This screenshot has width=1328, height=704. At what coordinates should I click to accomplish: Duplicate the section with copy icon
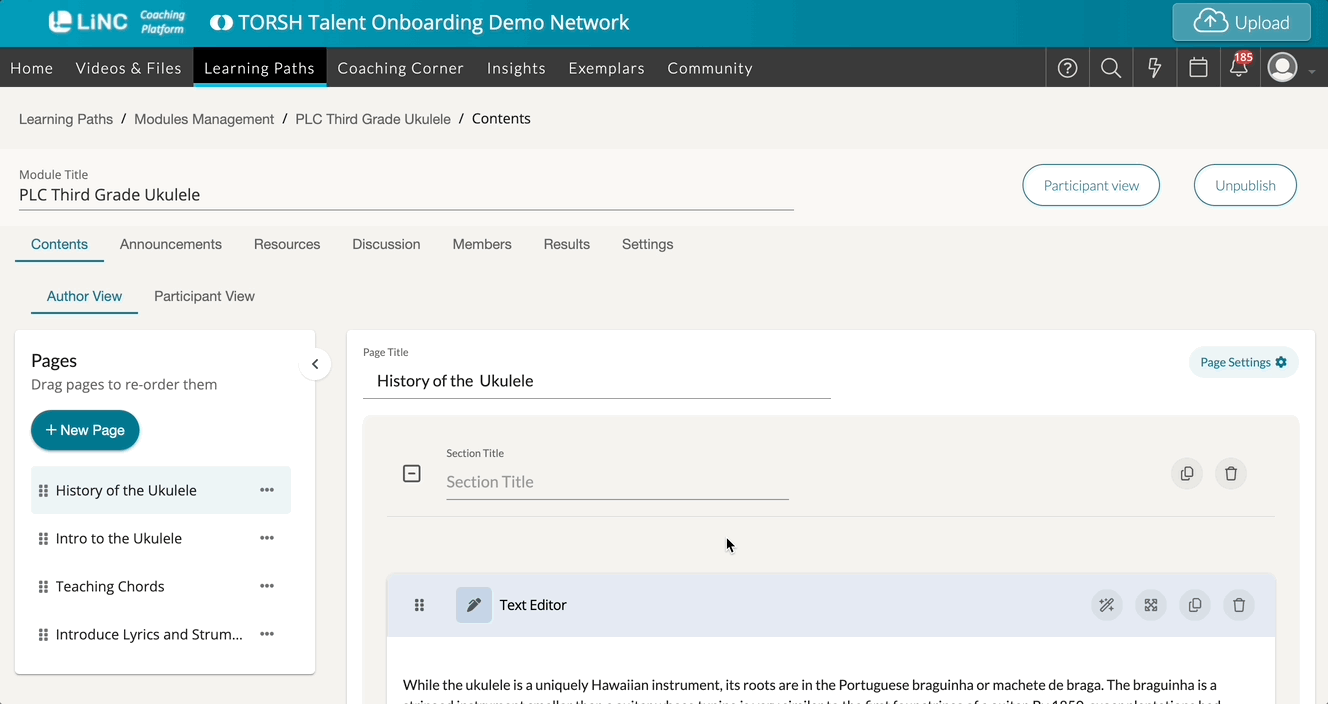pyautogui.click(x=1187, y=474)
